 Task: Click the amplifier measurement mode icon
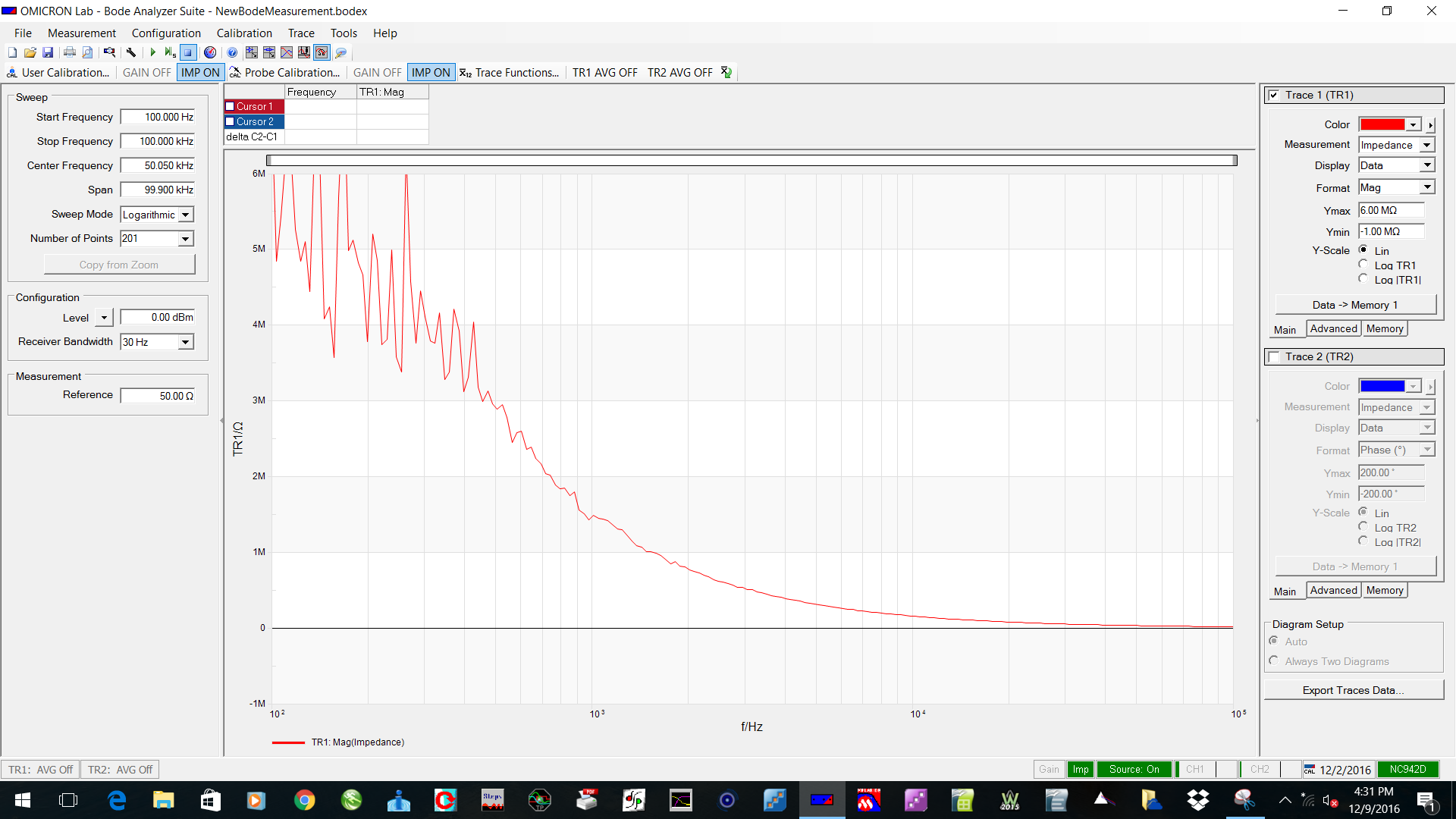point(252,52)
